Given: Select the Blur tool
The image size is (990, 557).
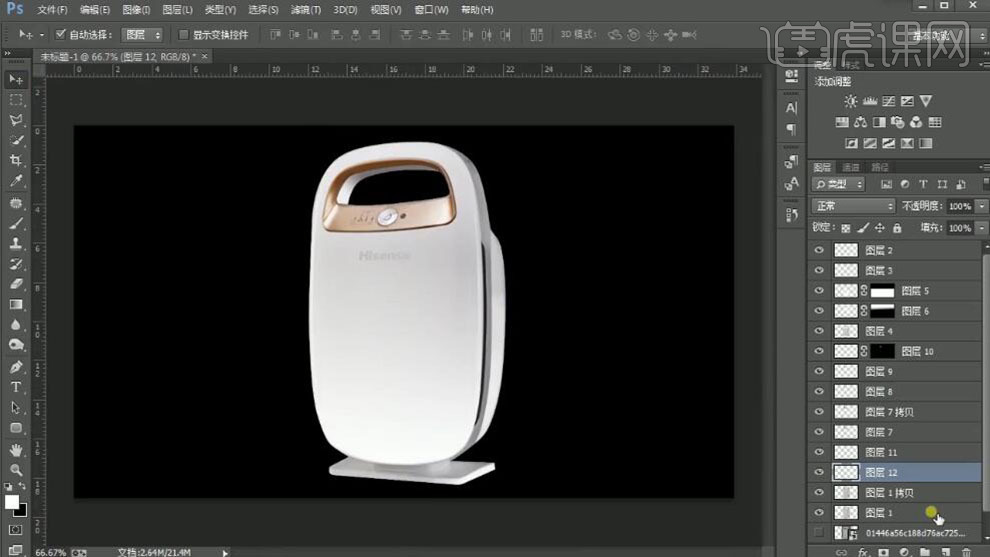Looking at the screenshot, I should click(16, 325).
